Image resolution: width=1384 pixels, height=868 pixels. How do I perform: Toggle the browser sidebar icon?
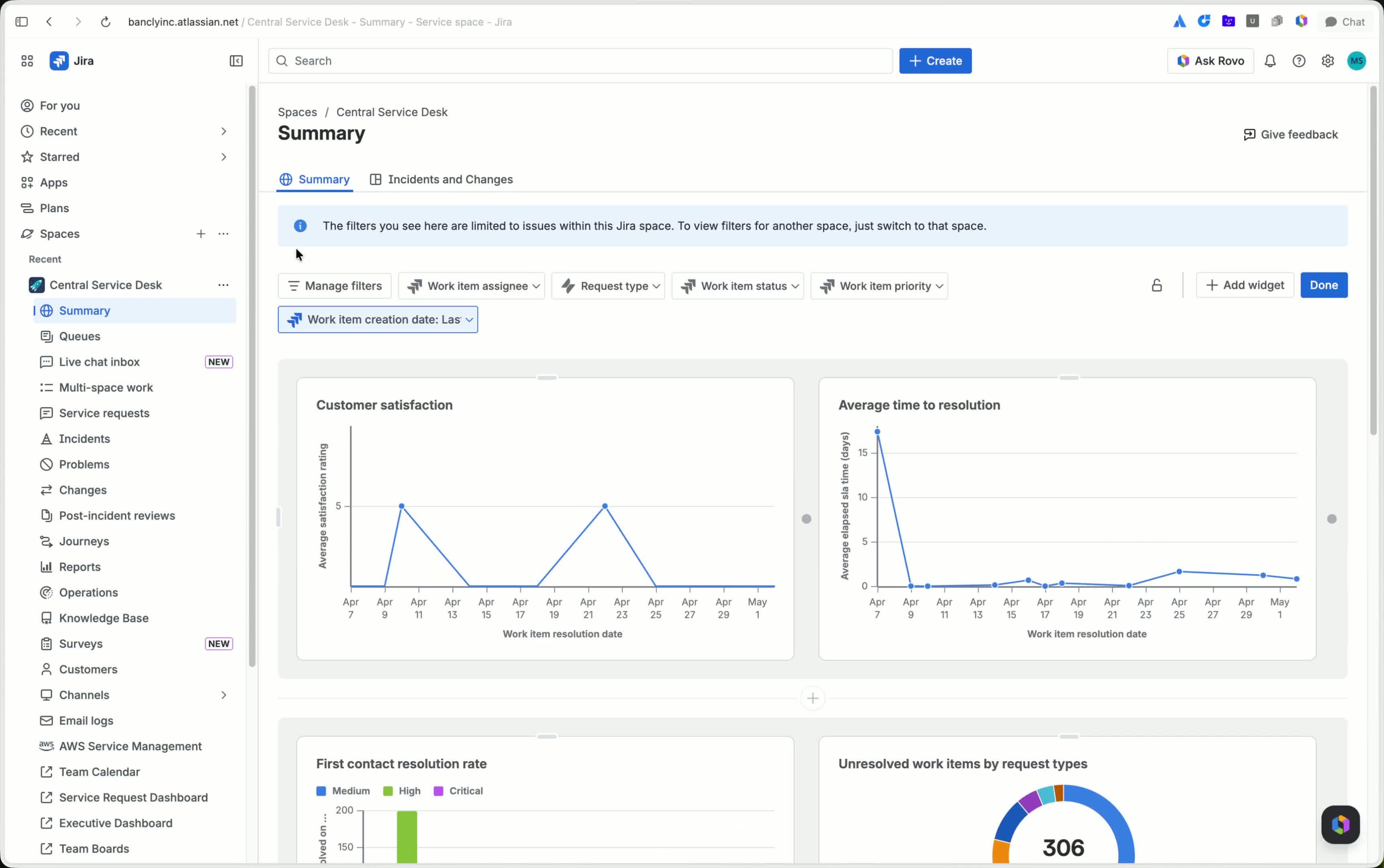click(22, 22)
